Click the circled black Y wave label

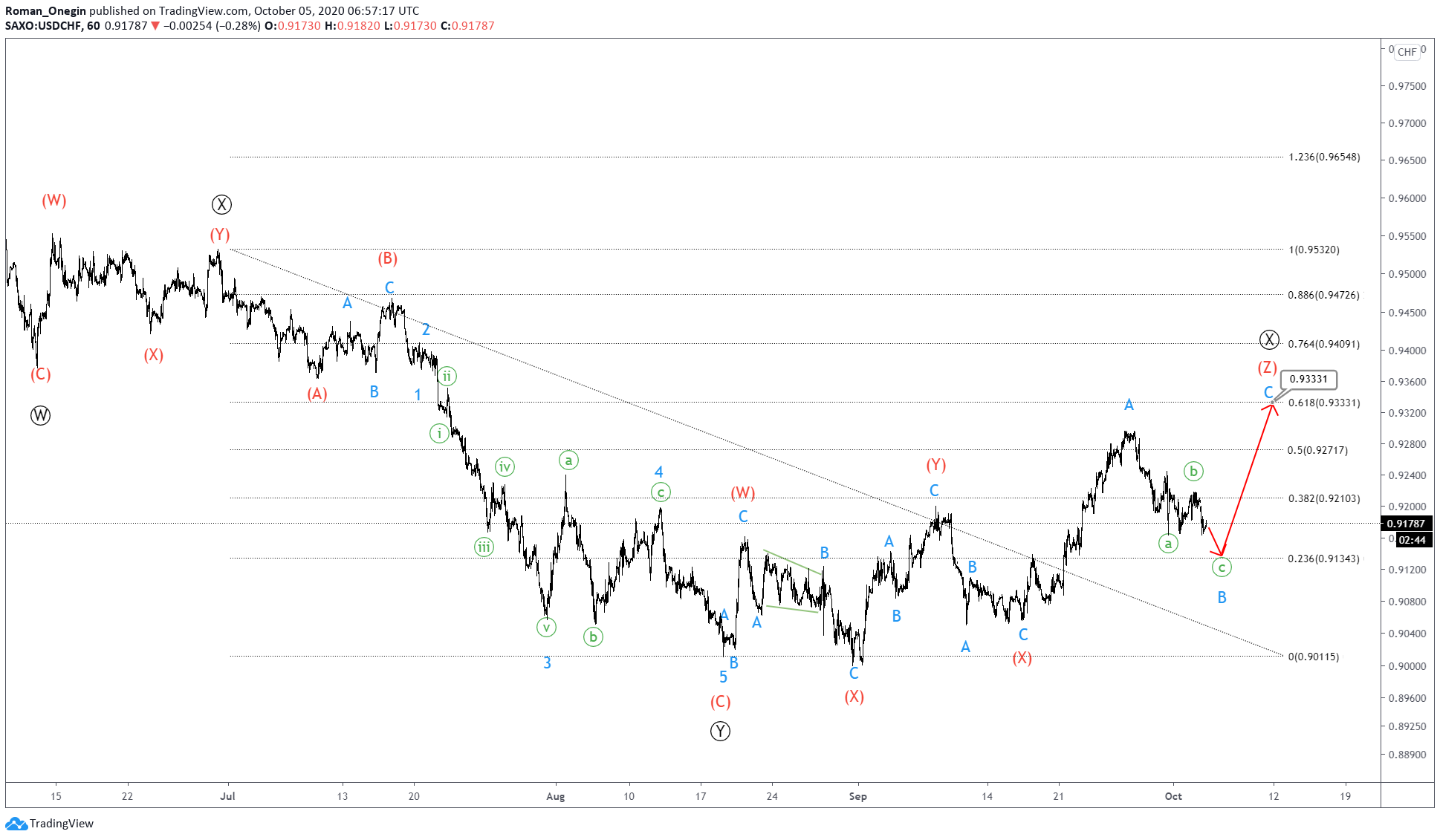coord(720,732)
